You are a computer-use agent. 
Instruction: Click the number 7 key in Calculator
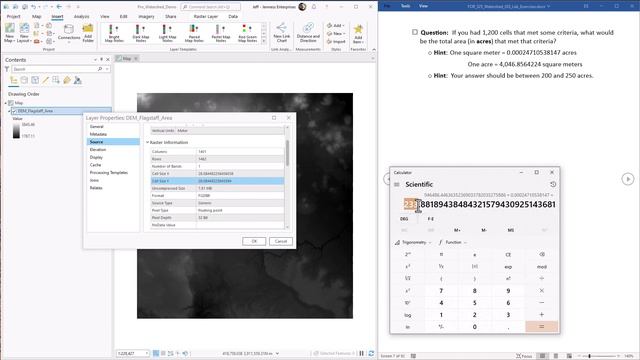click(441, 291)
